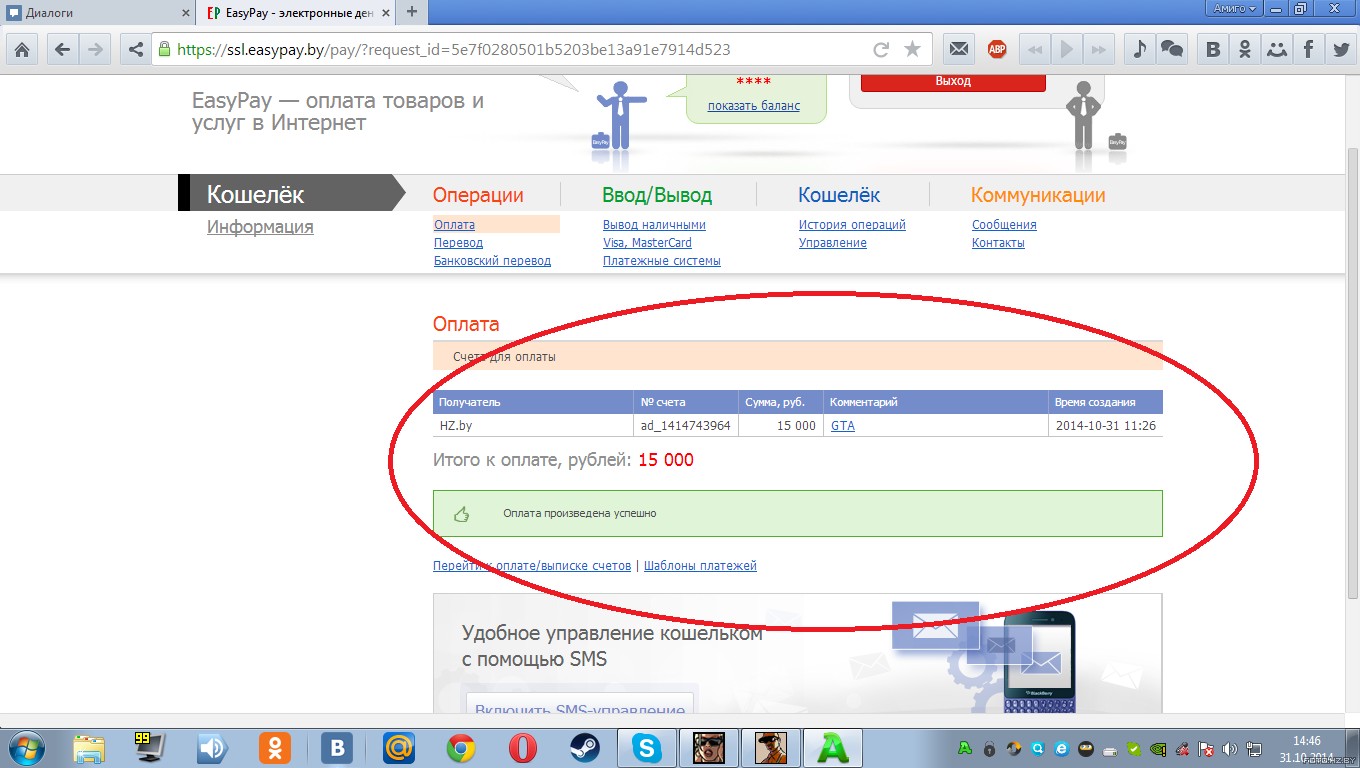Screen dimensions: 1360x768
Task: Open the Платежные системы link
Action: [x=661, y=261]
